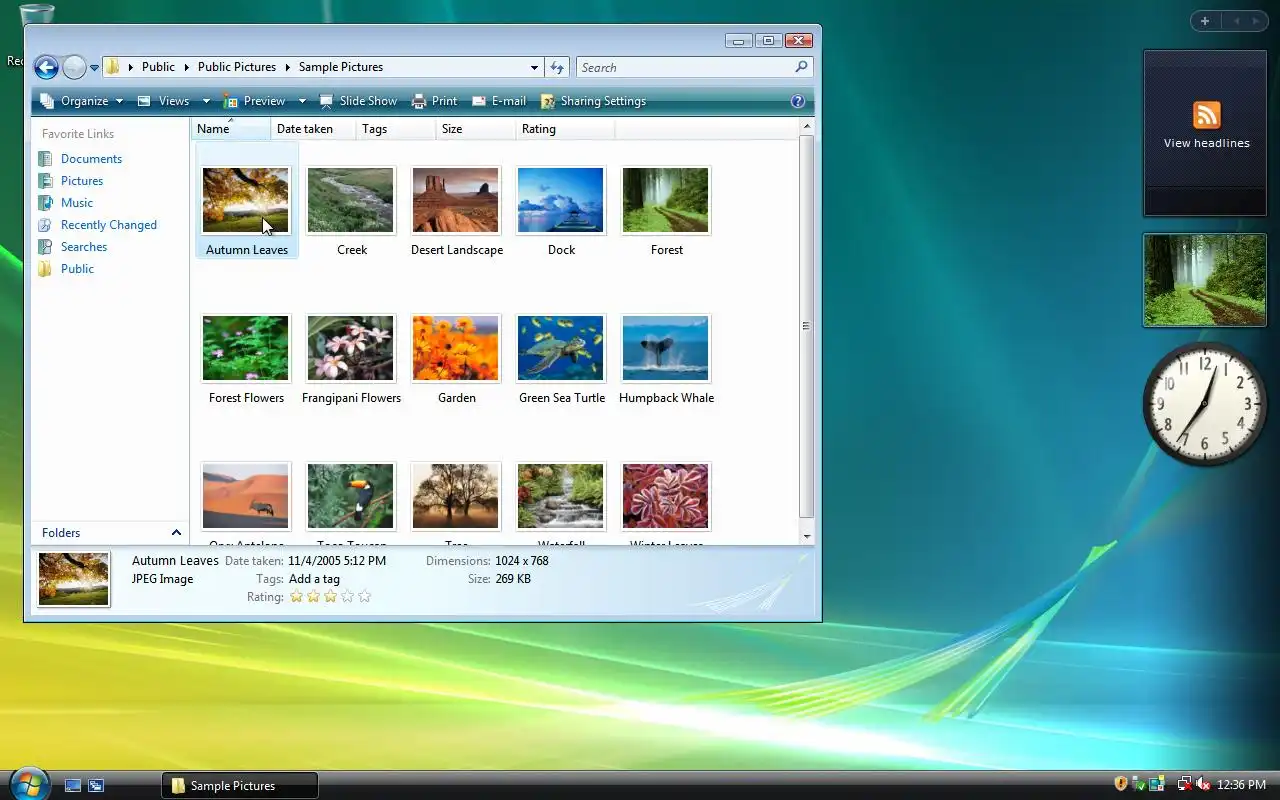Screen dimensions: 1280x800
Task: Click the Windows Sidebar tray icon
Action: tap(1157, 785)
